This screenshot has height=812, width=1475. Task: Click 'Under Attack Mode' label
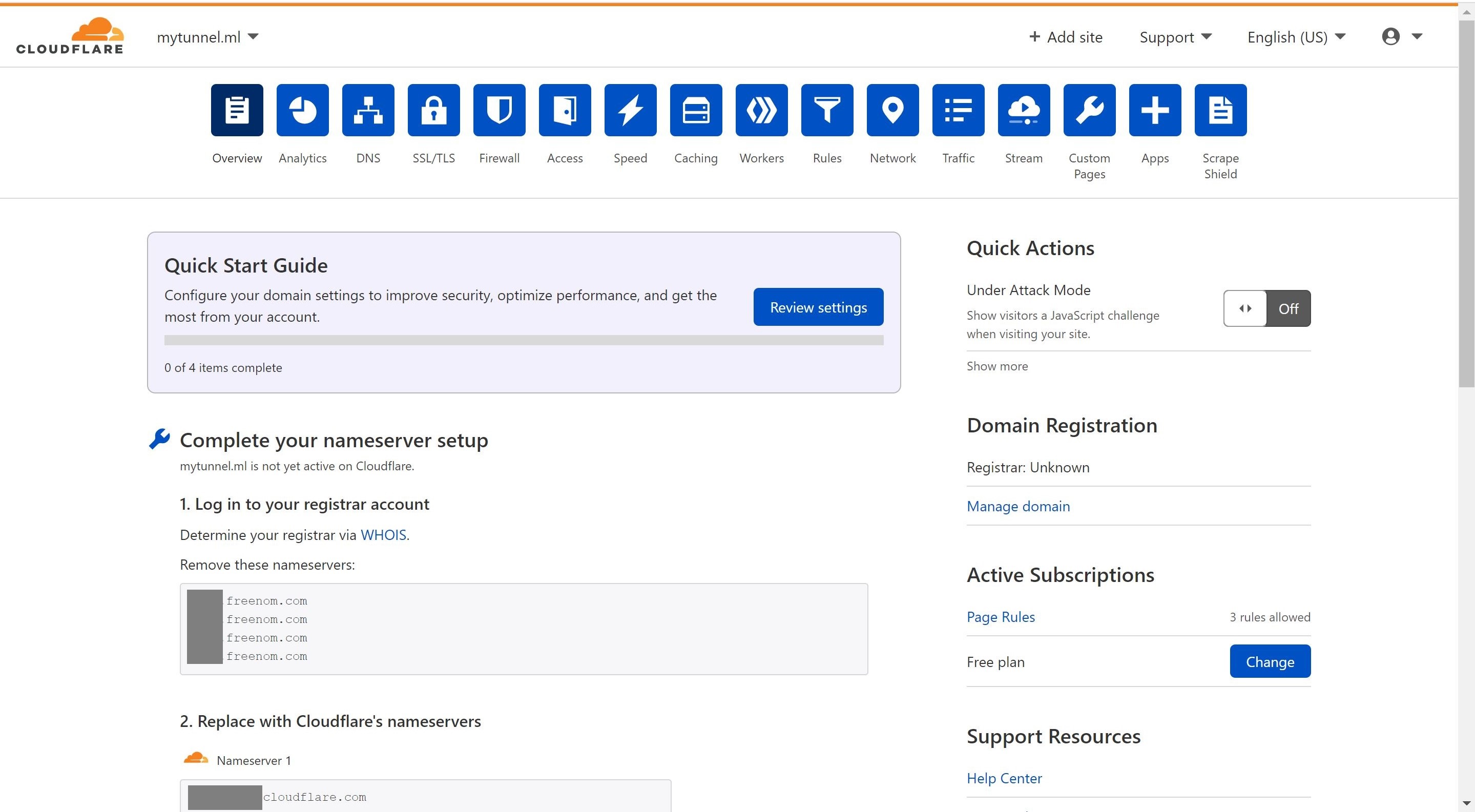(1028, 290)
